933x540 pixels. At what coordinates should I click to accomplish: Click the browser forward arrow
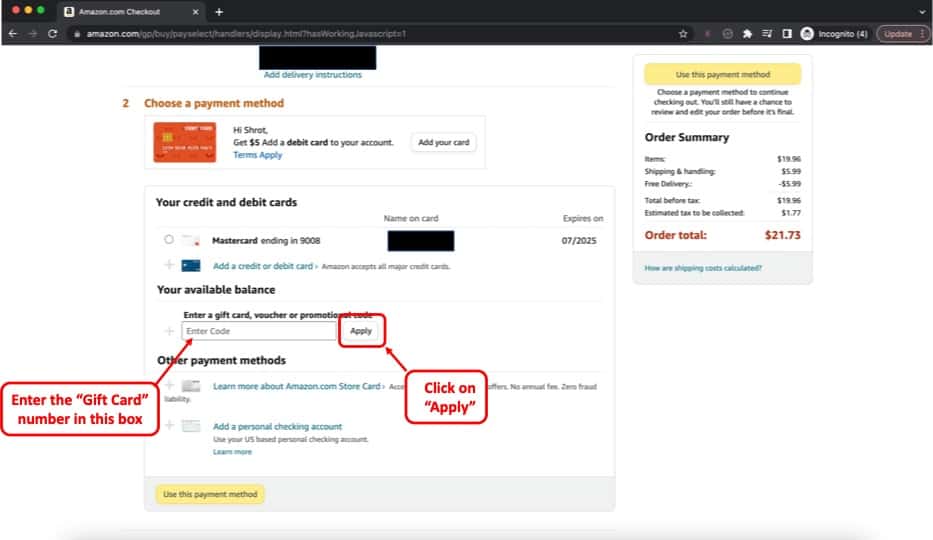coord(33,34)
